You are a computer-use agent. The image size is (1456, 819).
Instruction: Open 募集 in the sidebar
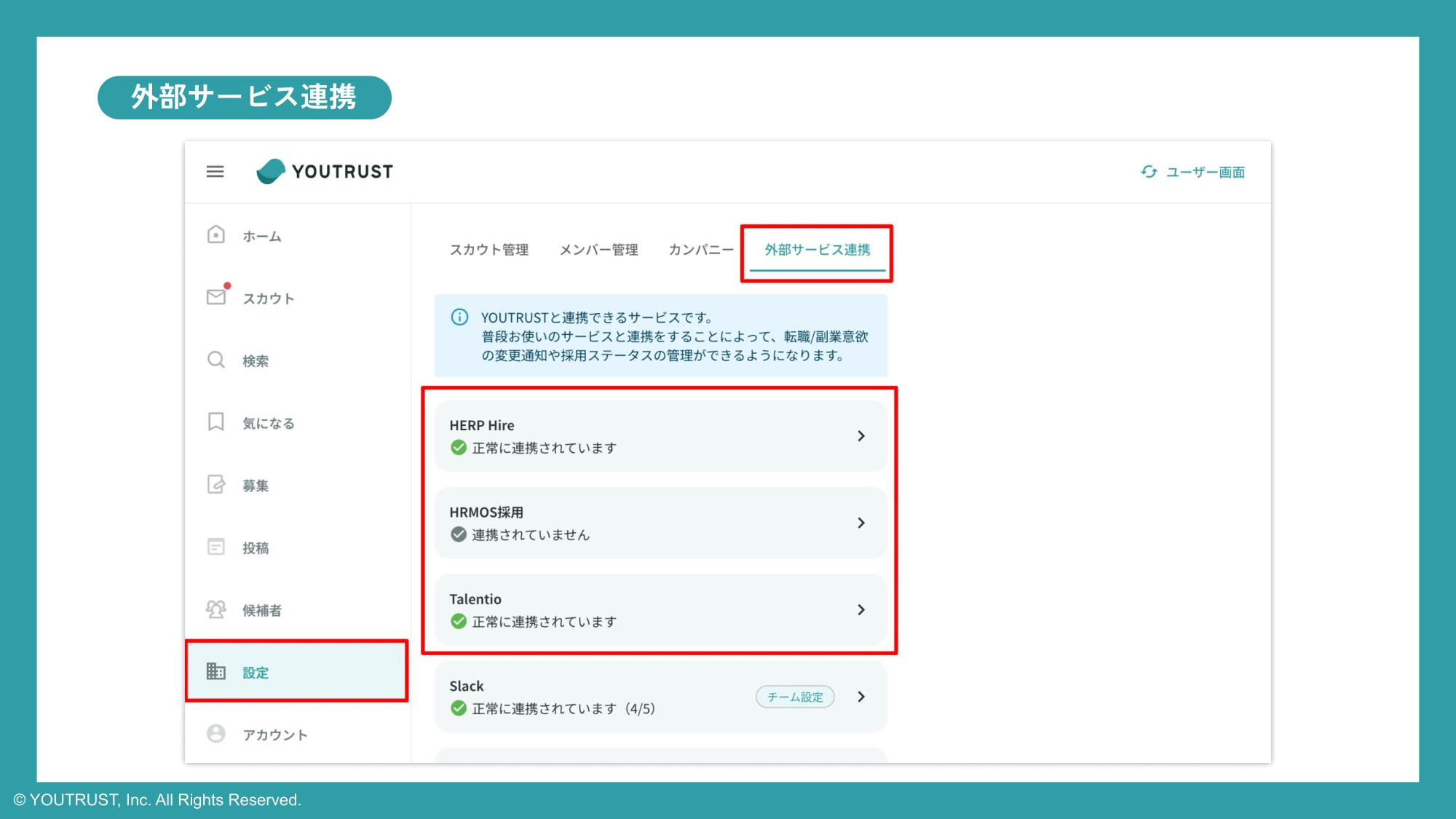point(255,486)
